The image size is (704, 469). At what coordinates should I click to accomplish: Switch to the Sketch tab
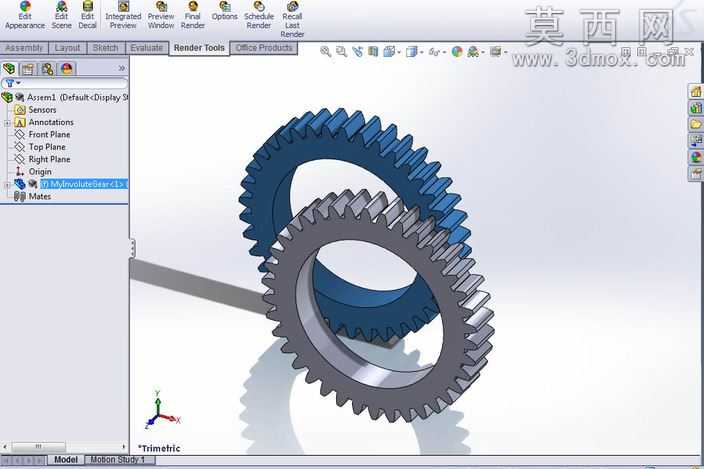pos(105,48)
